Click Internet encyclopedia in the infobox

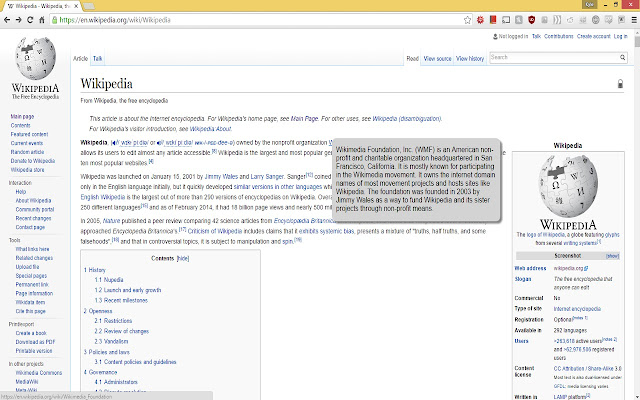(x=577, y=309)
